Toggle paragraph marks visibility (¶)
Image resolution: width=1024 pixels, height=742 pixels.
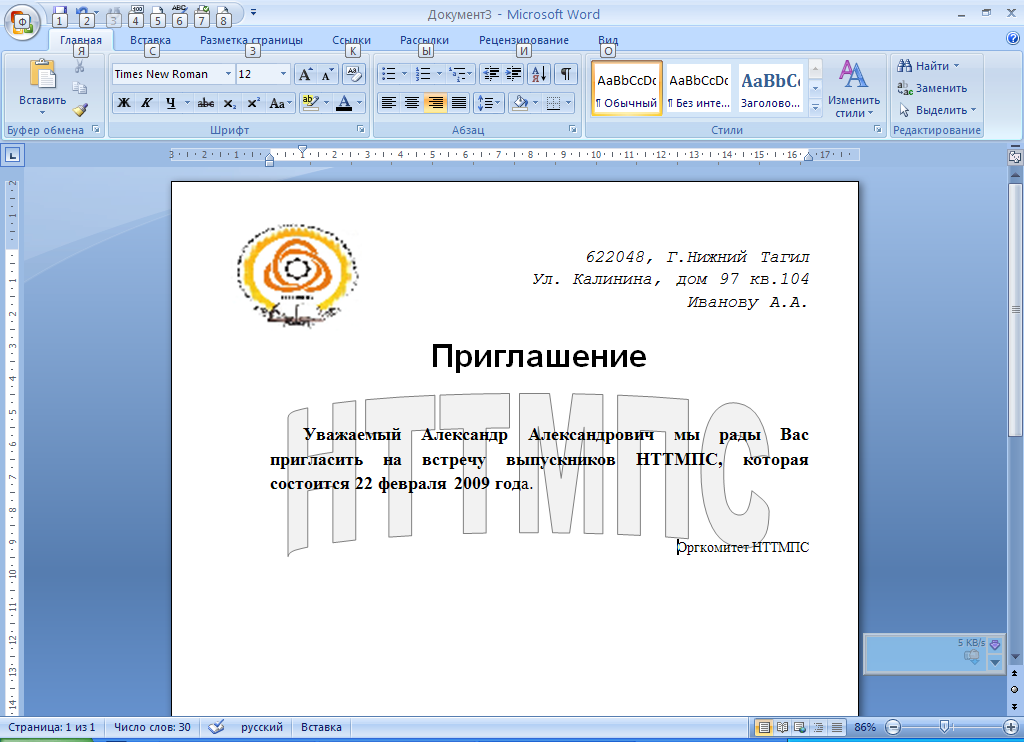click(566, 74)
